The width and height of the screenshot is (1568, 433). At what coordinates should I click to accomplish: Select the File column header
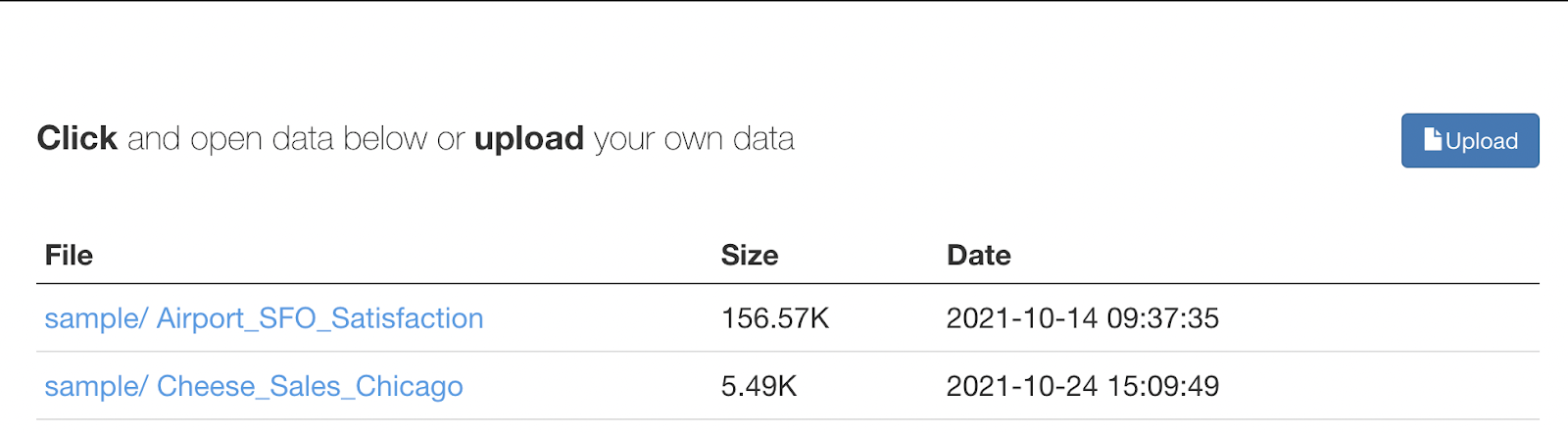click(x=69, y=255)
